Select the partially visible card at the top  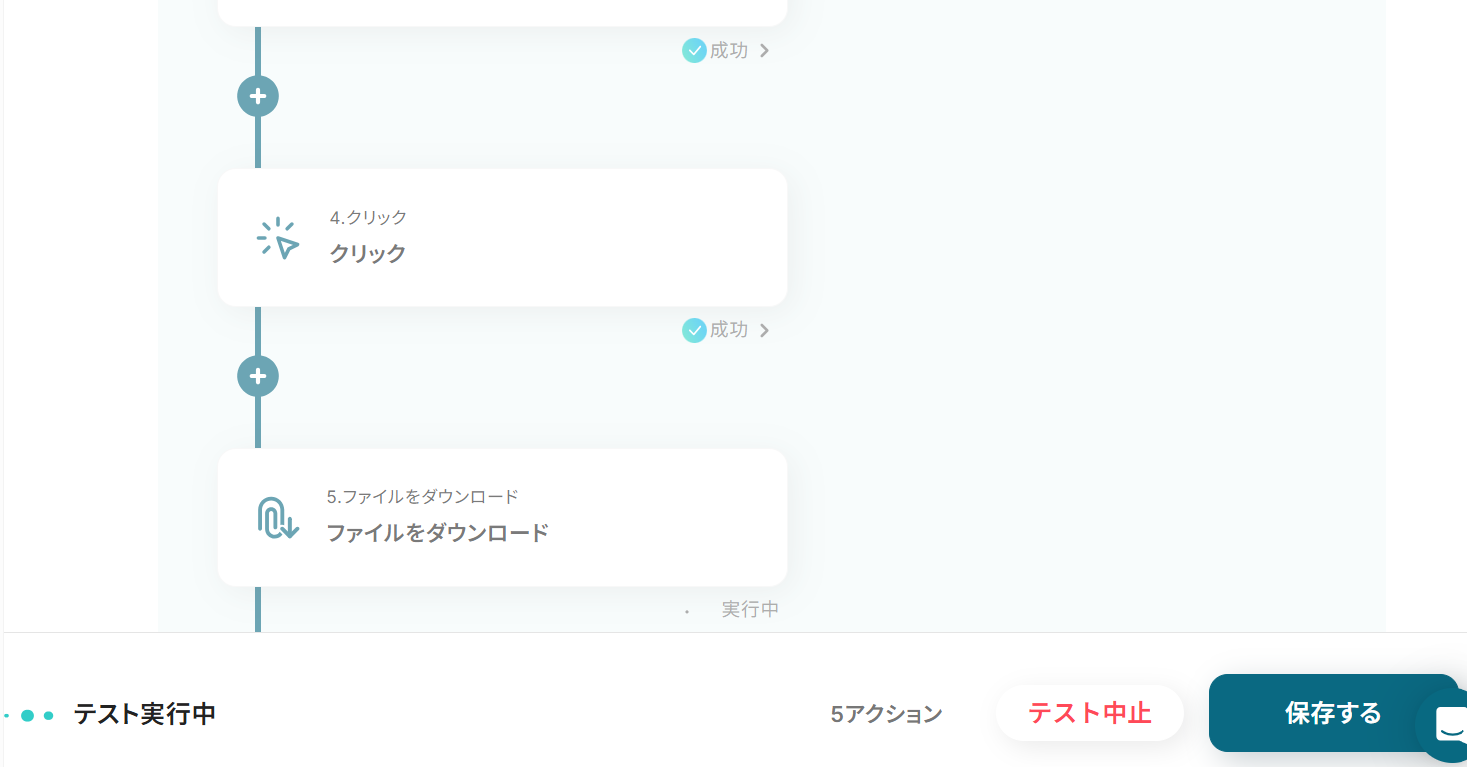[x=502, y=13]
